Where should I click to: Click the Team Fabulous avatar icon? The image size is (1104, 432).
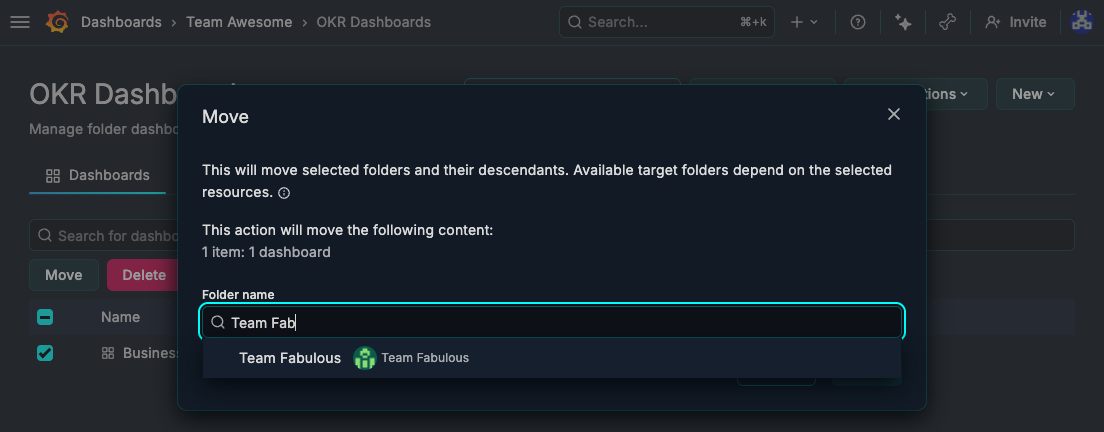point(365,358)
